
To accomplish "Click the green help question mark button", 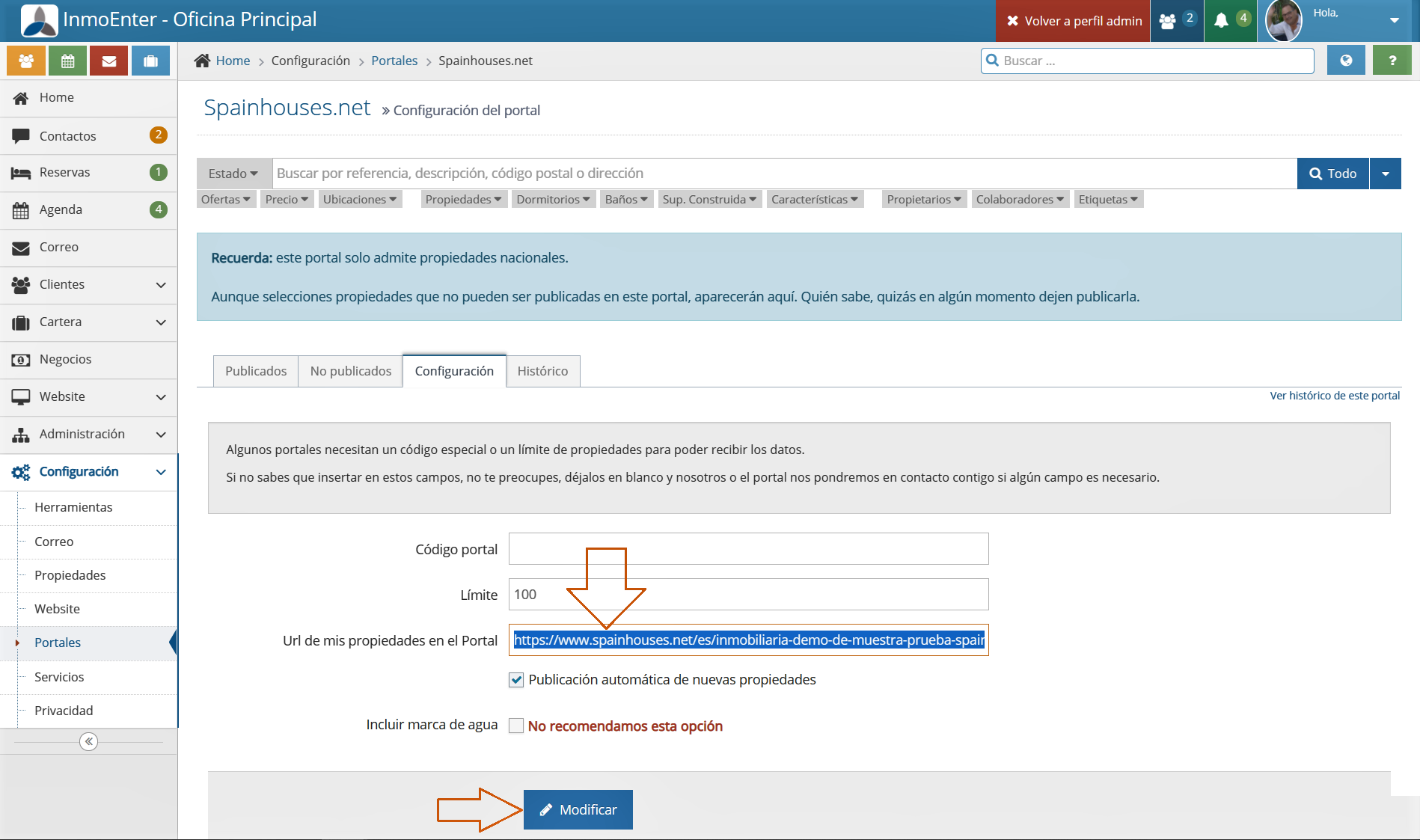I will coord(1392,61).
